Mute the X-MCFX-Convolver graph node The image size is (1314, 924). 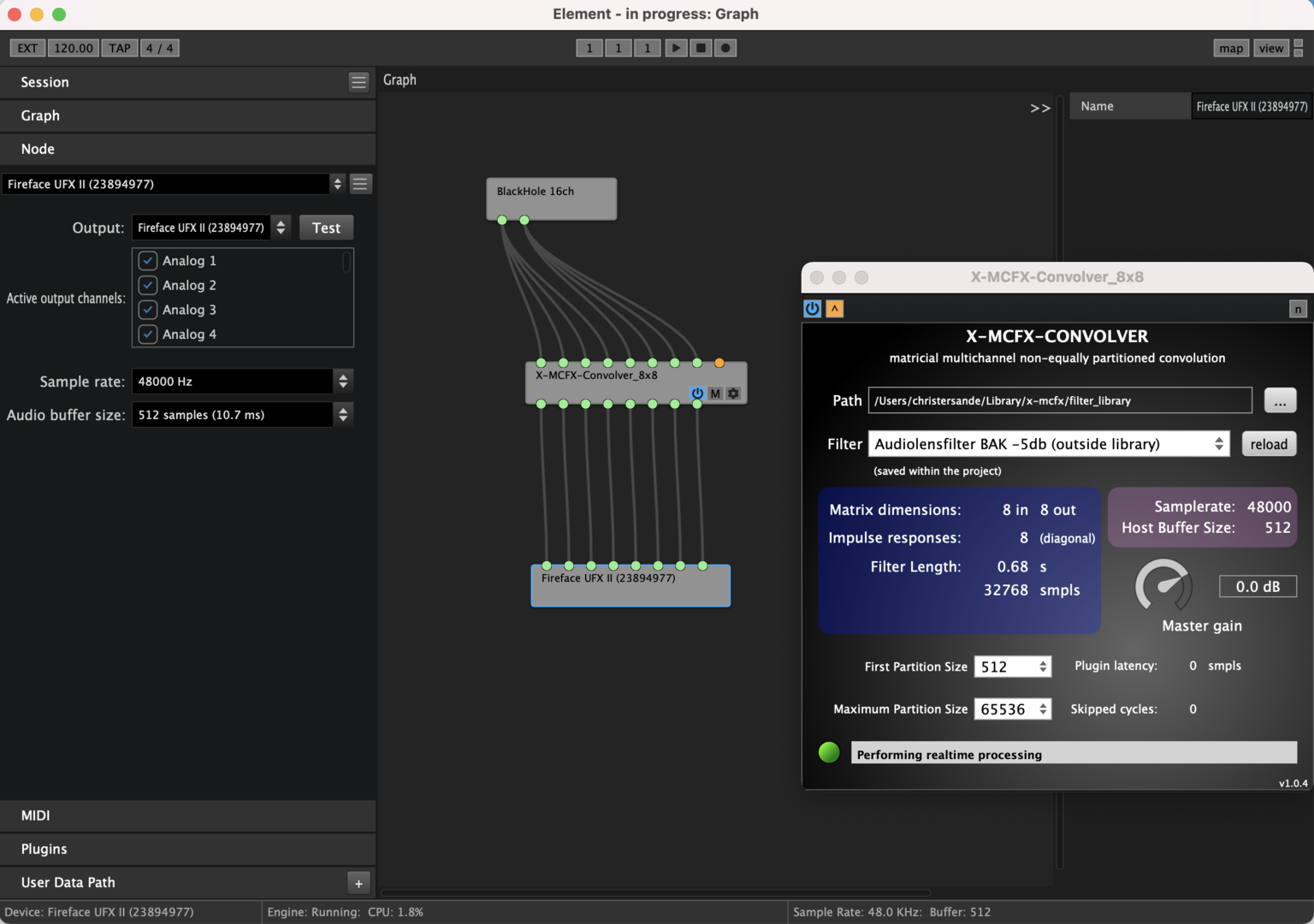coord(715,394)
